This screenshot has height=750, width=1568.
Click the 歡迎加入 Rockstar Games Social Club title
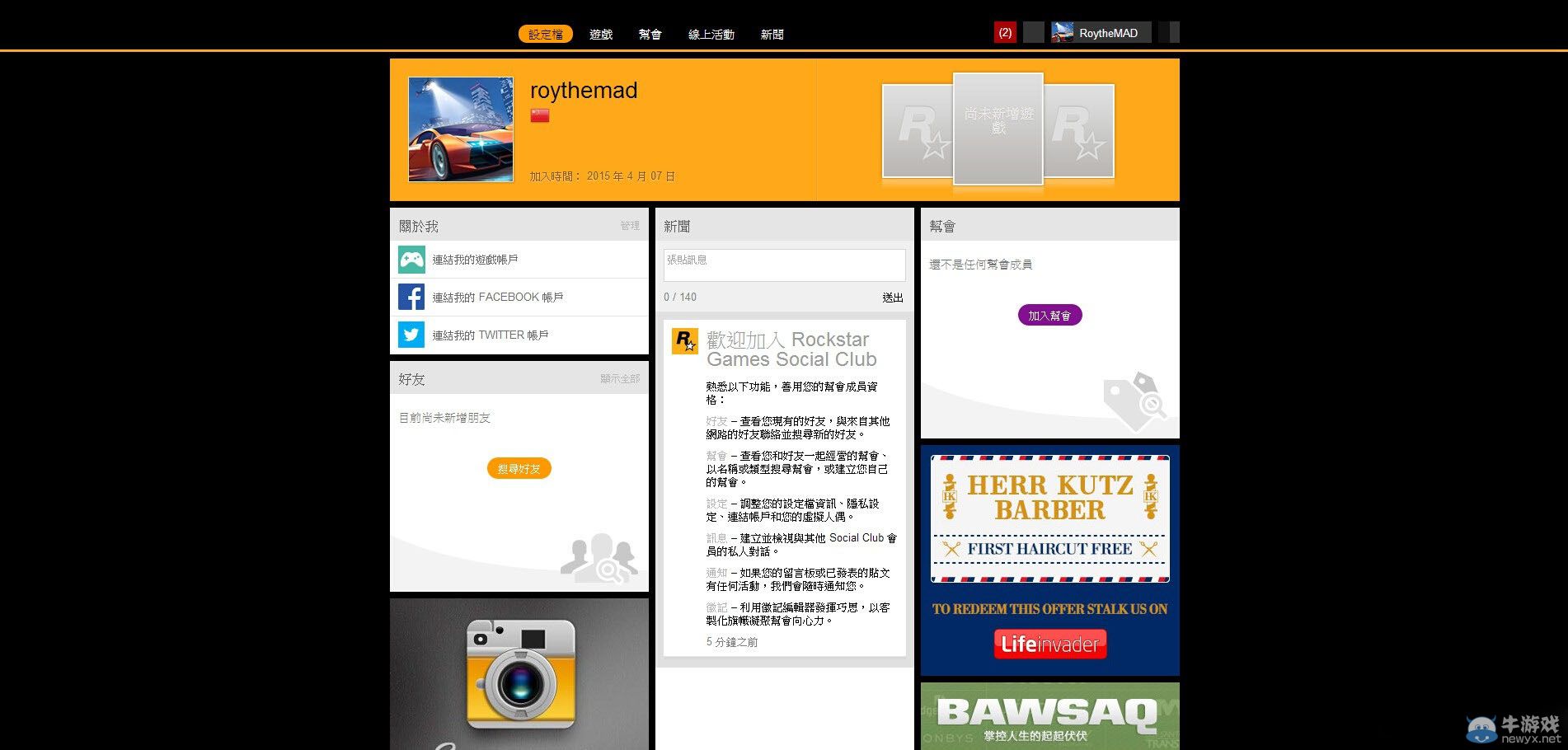point(791,349)
